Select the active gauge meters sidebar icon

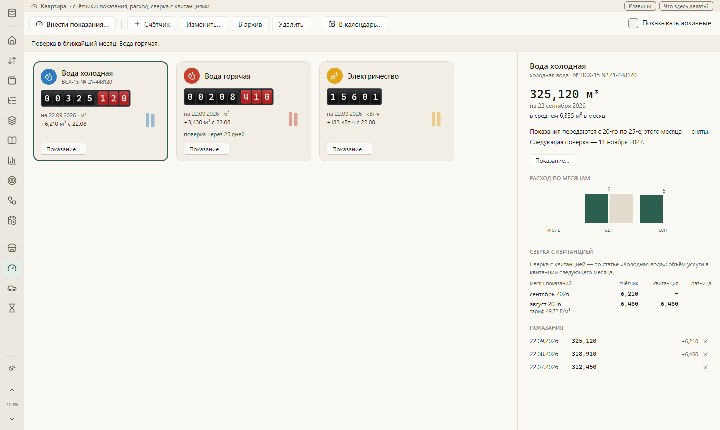pyautogui.click(x=12, y=268)
